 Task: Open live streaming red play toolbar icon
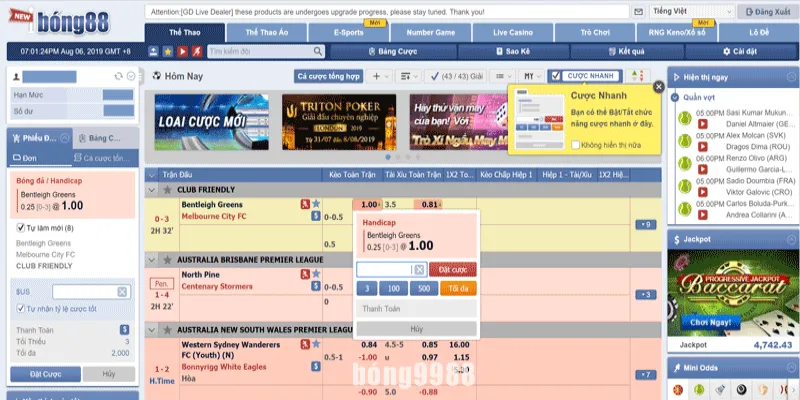(x=182, y=52)
